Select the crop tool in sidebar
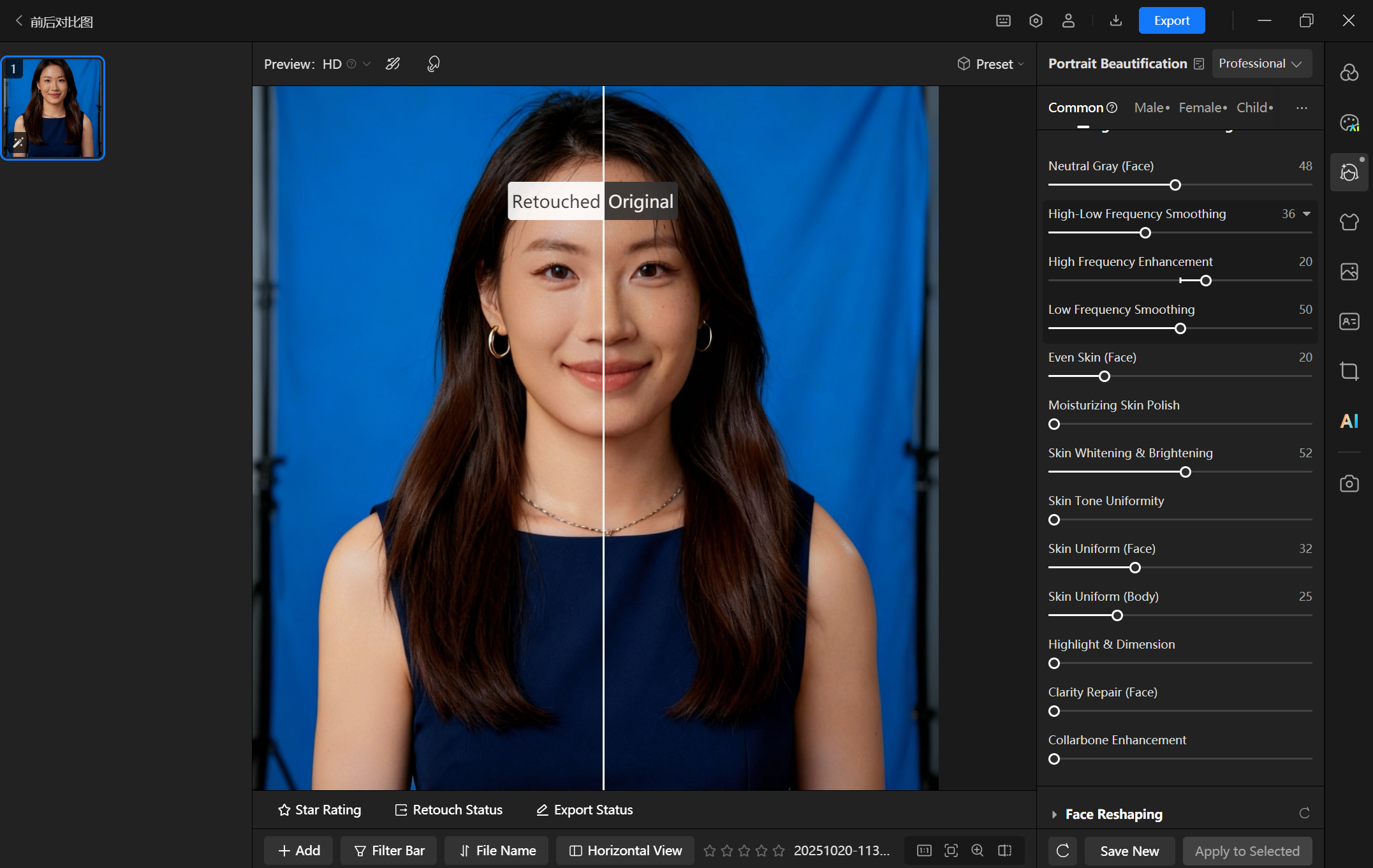Screen dimensions: 1373x868 click(1349, 371)
